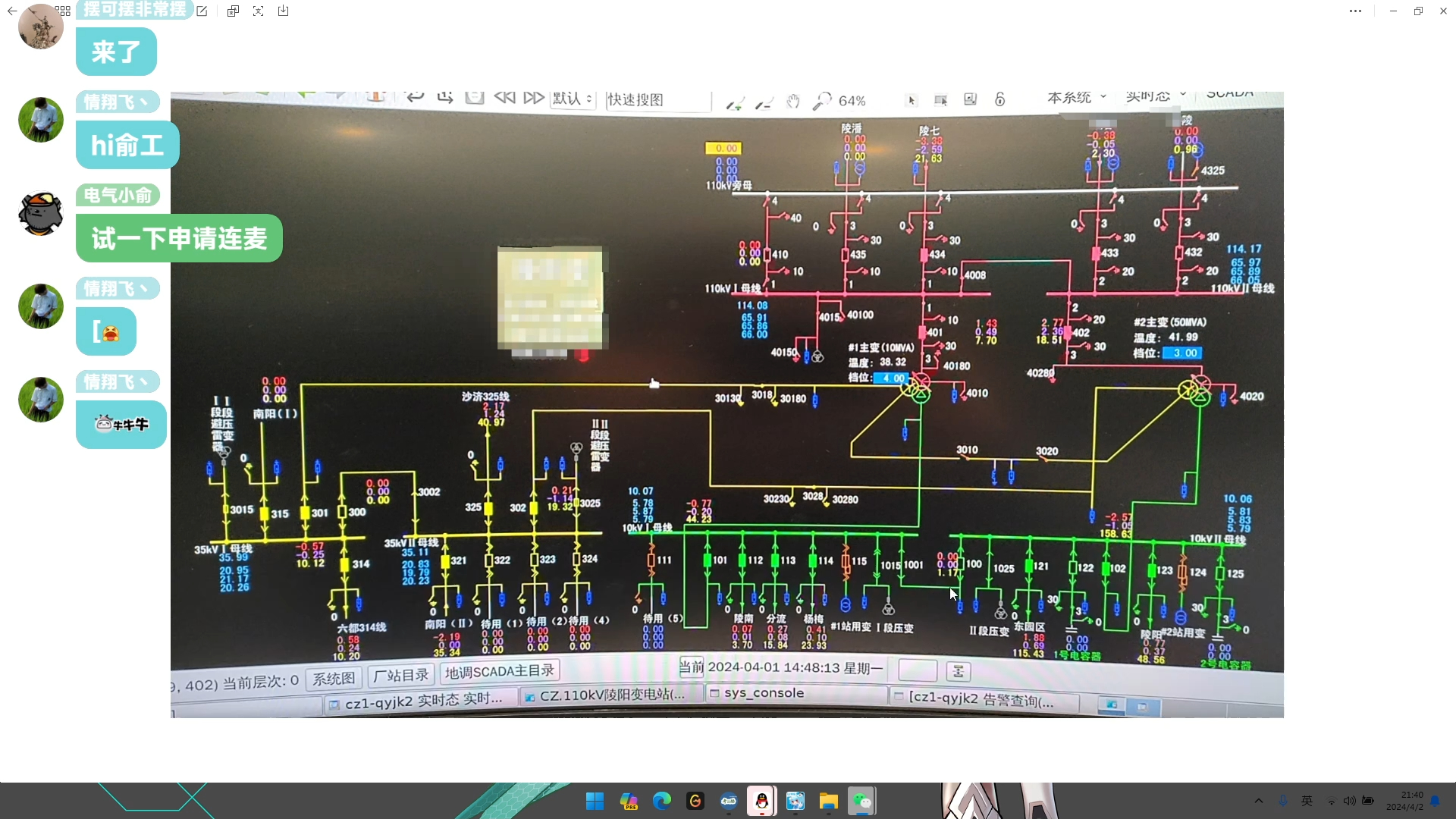1456x819 pixels.
Task: Toggle breaker 401 above #1 transformer
Action: click(922, 332)
